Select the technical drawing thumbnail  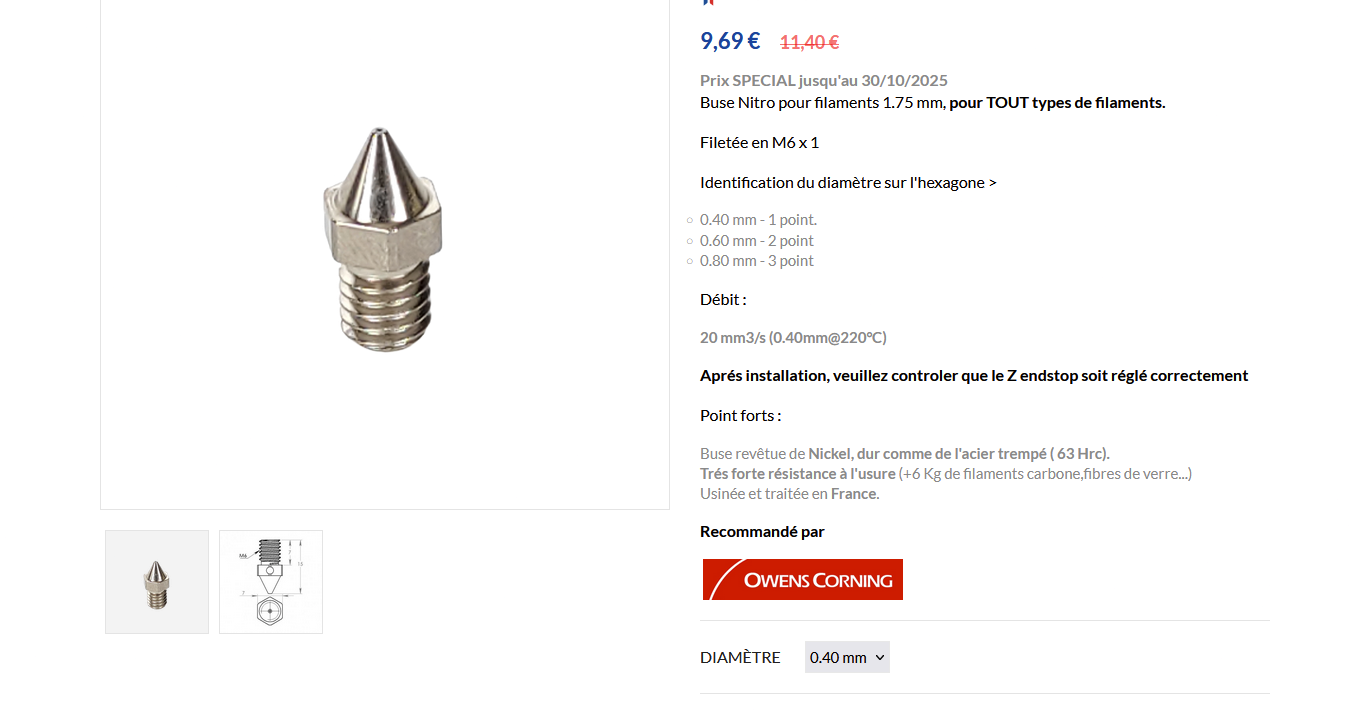click(x=271, y=582)
